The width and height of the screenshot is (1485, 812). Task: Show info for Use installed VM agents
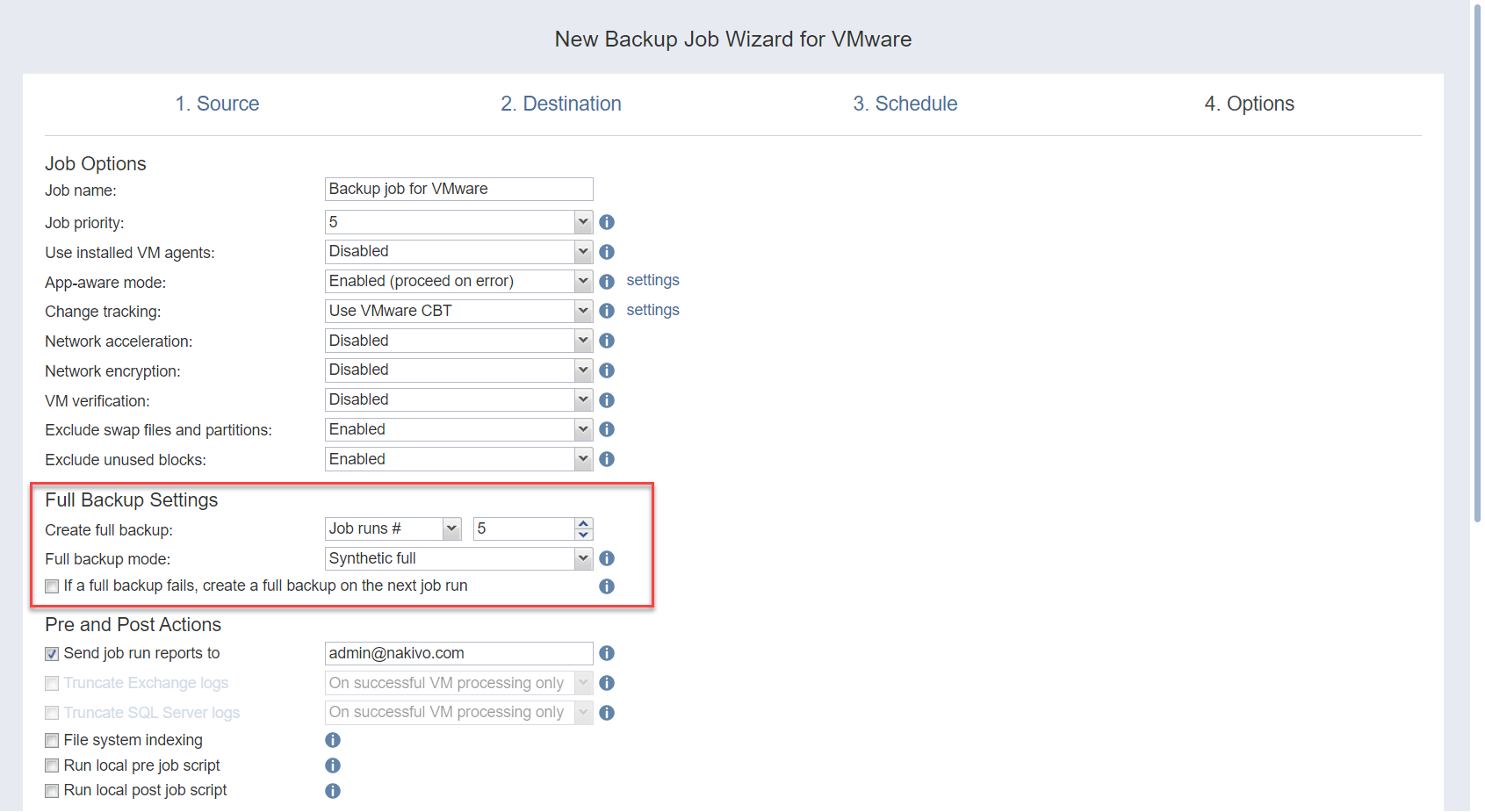607,252
